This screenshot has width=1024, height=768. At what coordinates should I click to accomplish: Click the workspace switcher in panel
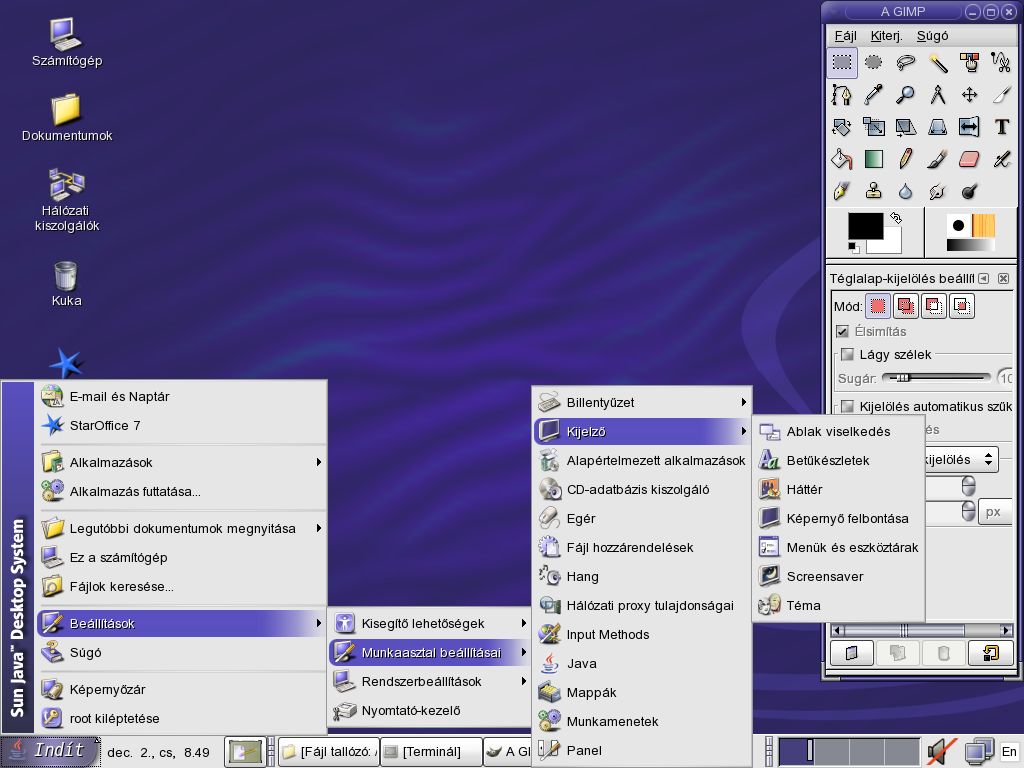click(849, 752)
